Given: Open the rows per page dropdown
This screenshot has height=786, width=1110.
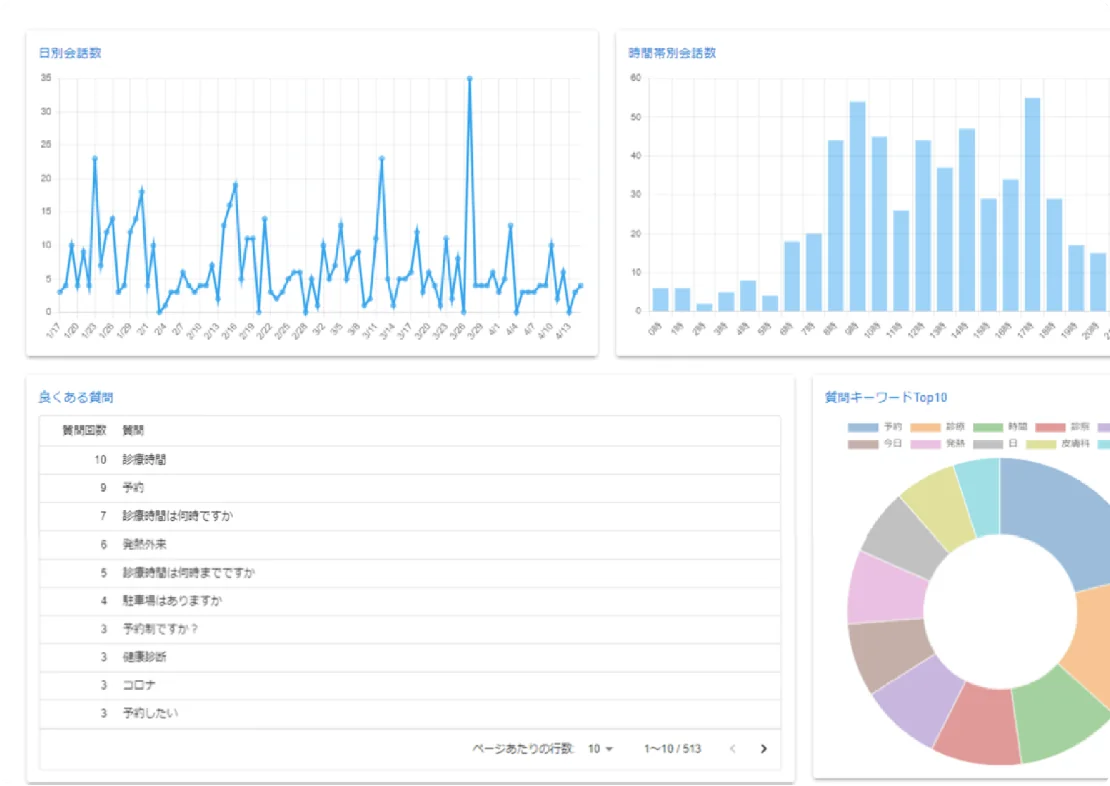Looking at the screenshot, I should click(x=600, y=748).
